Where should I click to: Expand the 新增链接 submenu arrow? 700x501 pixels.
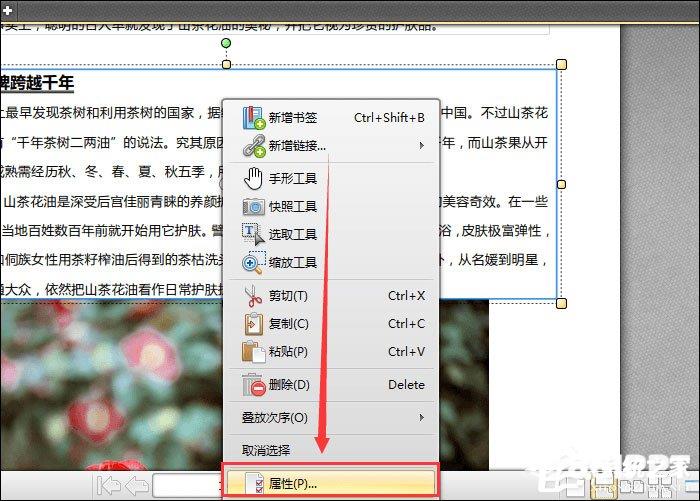(x=421, y=146)
